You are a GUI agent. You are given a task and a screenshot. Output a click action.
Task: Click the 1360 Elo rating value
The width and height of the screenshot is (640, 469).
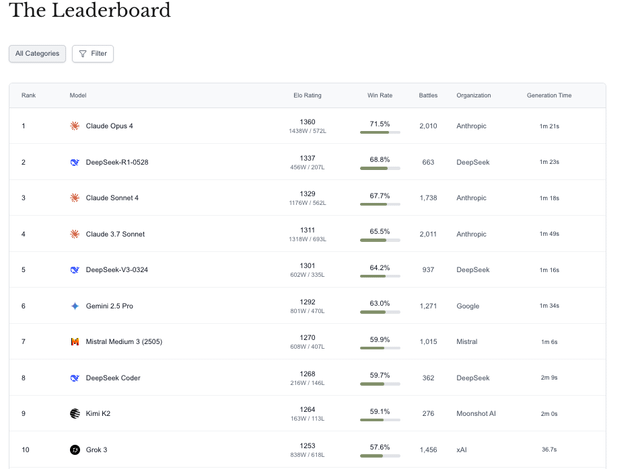click(x=307, y=122)
